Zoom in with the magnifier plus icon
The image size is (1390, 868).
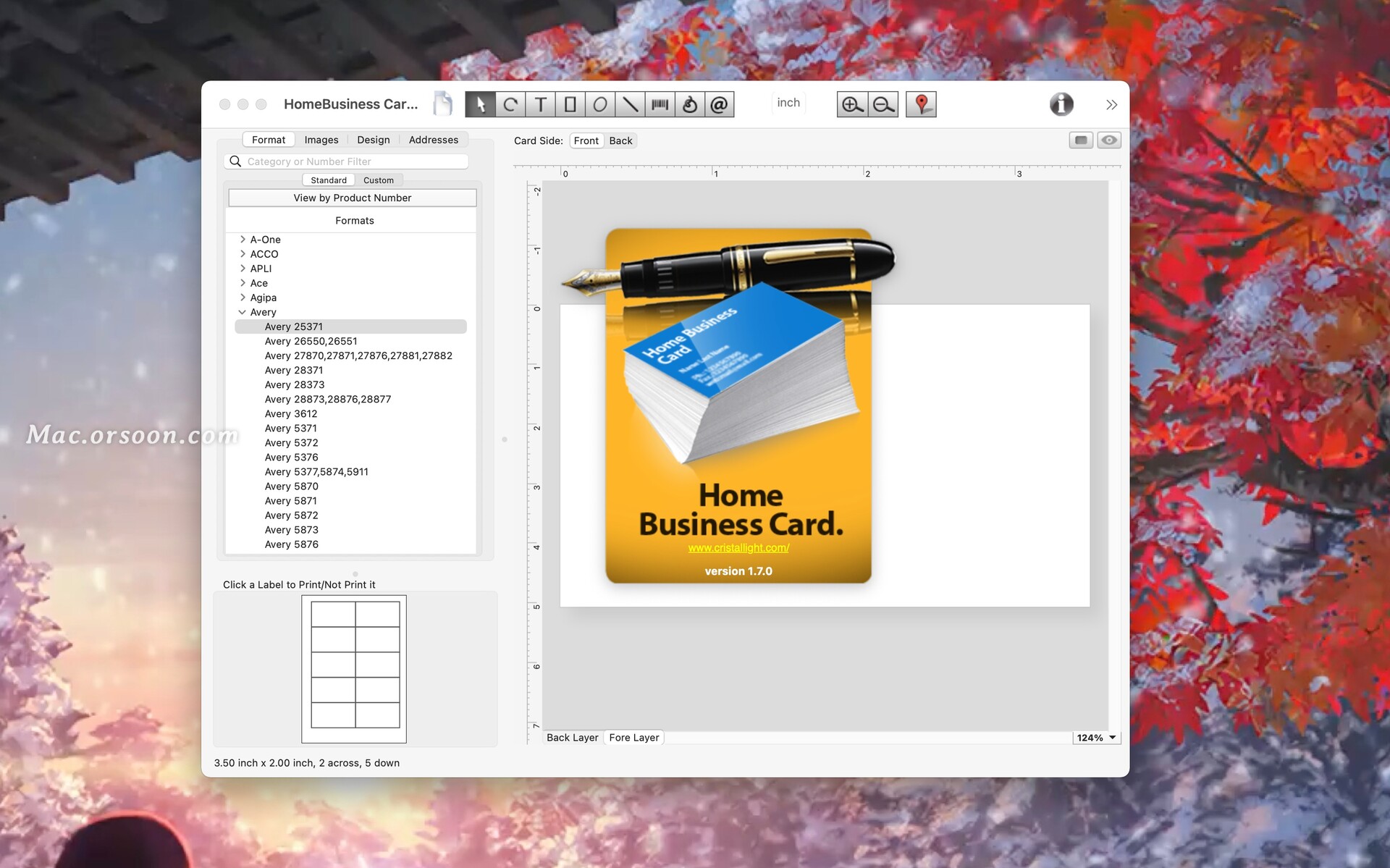(x=852, y=104)
